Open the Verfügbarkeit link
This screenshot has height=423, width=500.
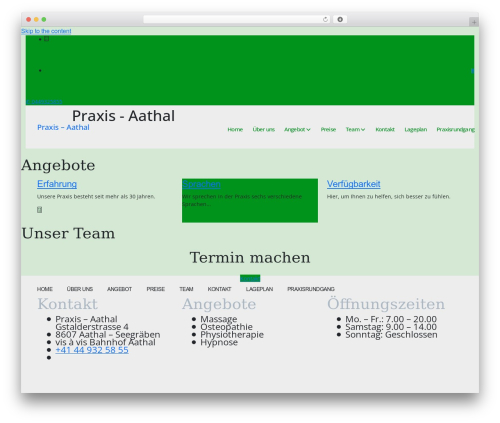pyautogui.click(x=354, y=184)
